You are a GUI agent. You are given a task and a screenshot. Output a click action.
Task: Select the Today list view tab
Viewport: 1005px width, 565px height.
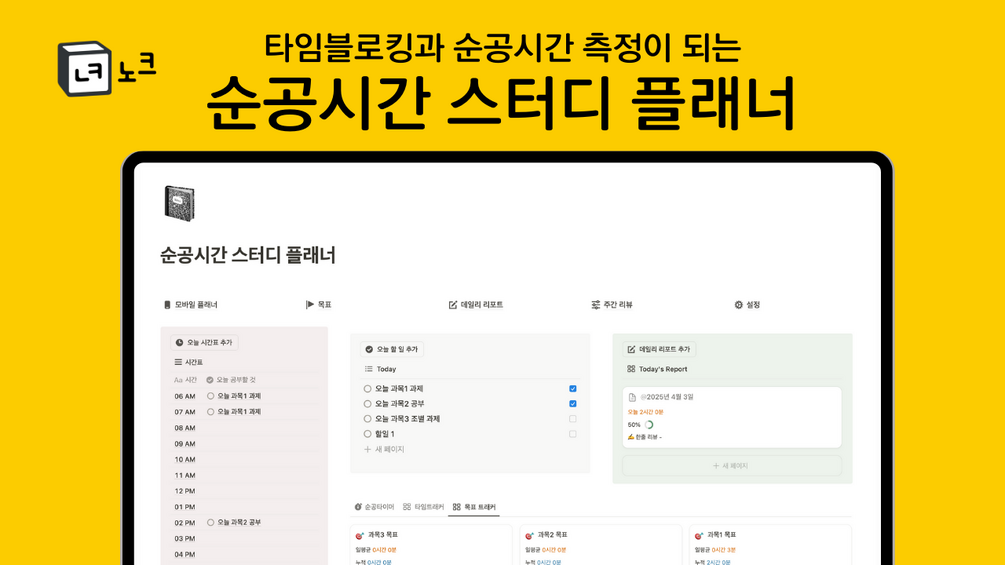pyautogui.click(x=381, y=369)
